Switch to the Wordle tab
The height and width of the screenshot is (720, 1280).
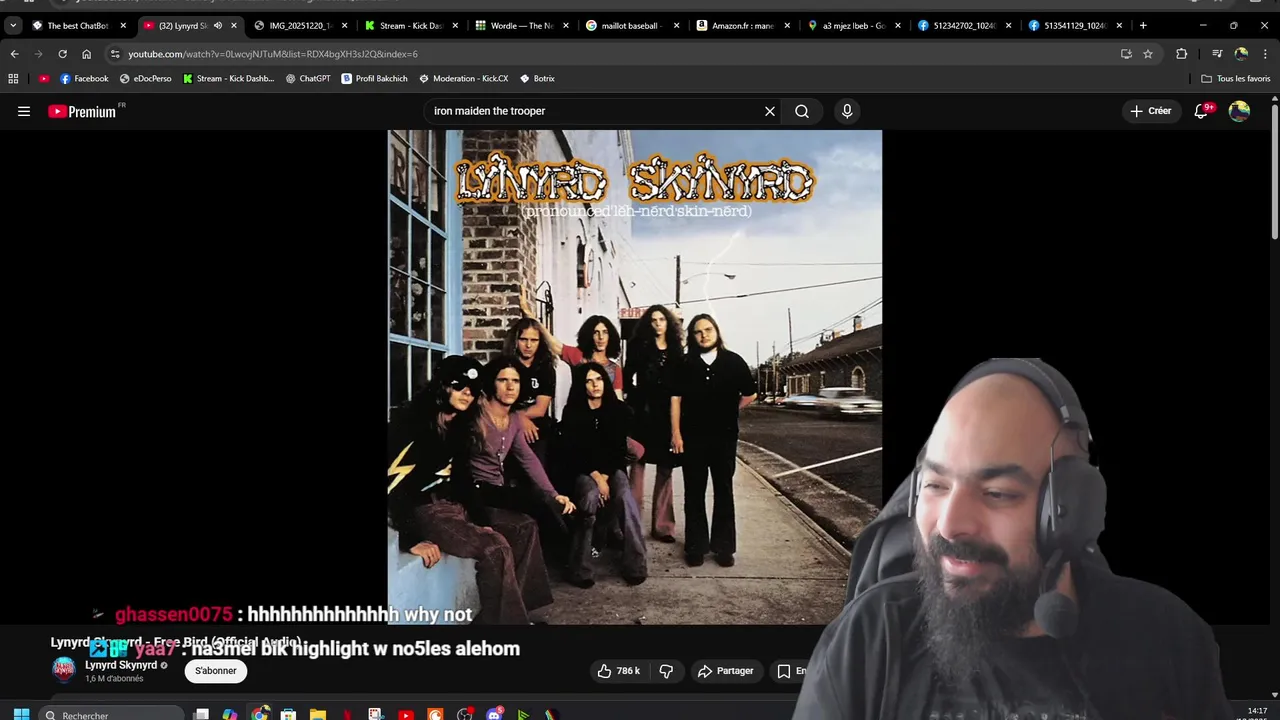click(x=520, y=25)
